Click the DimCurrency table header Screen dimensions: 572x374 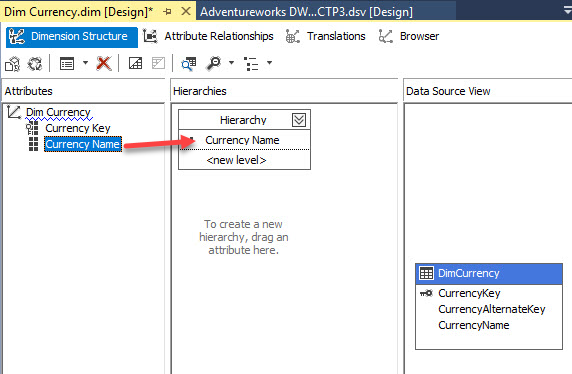point(489,274)
